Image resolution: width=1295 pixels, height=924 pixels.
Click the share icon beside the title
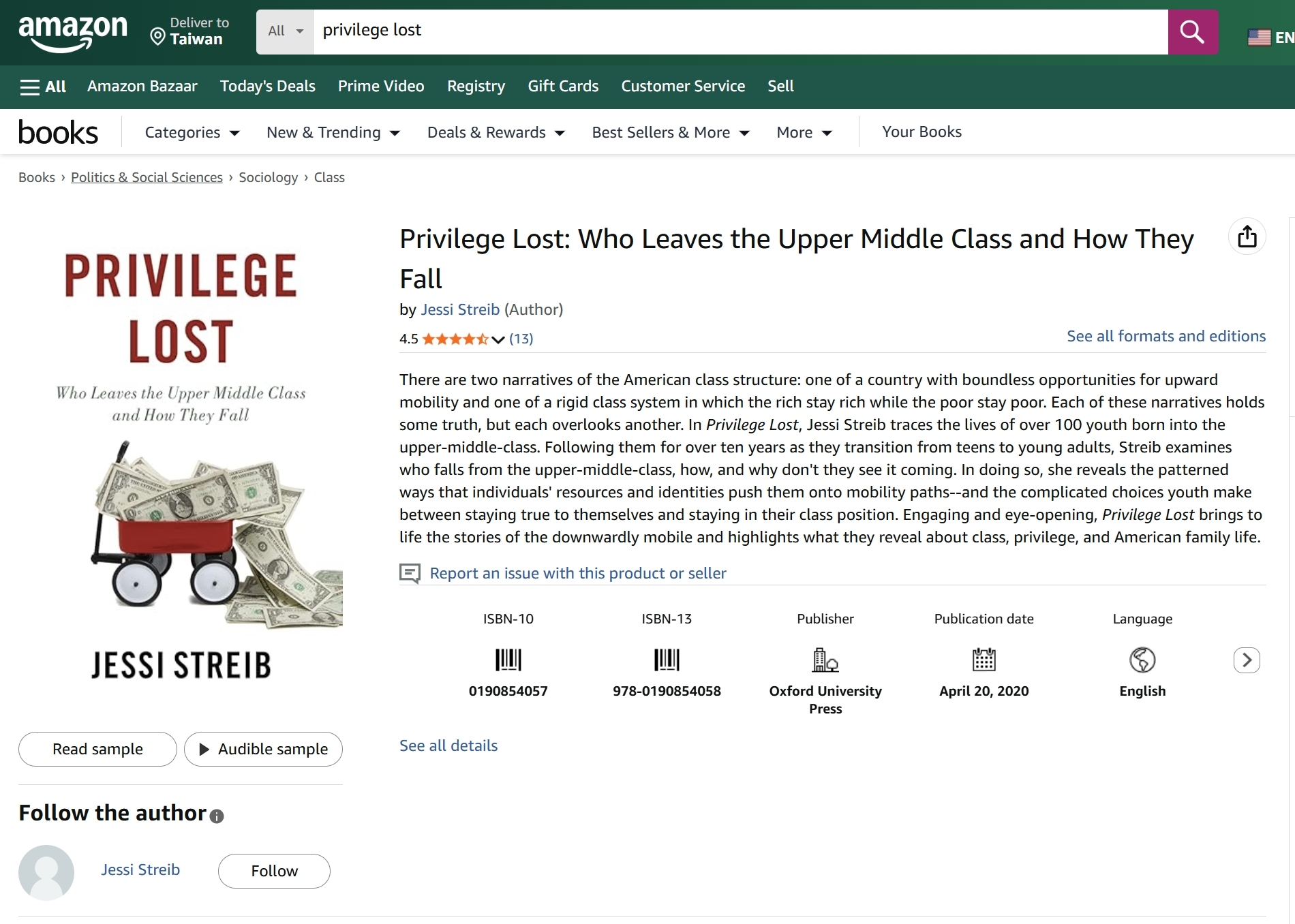(1247, 236)
